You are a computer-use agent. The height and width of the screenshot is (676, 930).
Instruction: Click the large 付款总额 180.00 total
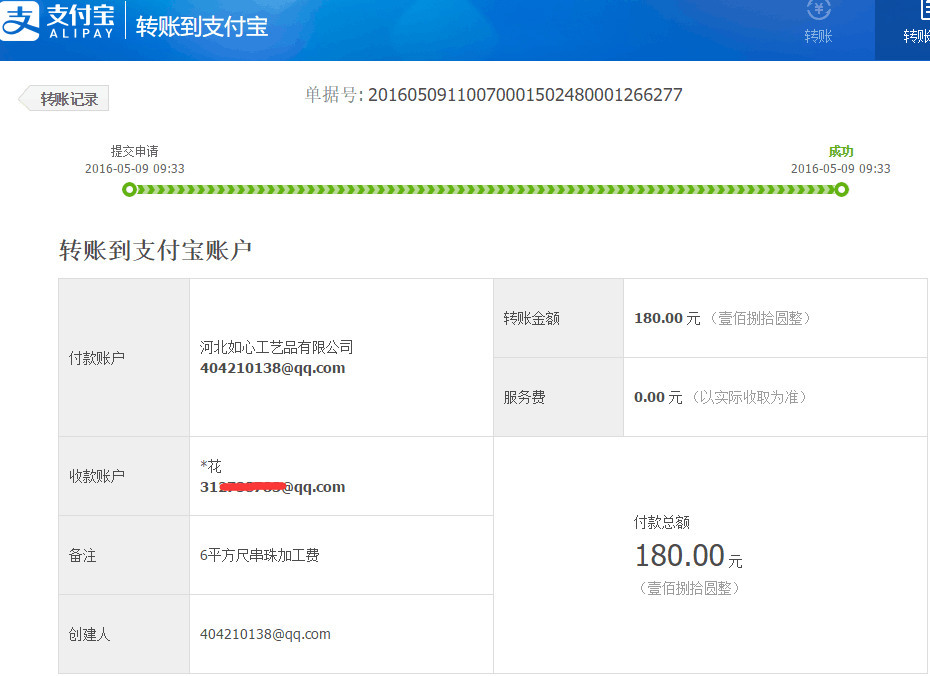click(x=680, y=555)
